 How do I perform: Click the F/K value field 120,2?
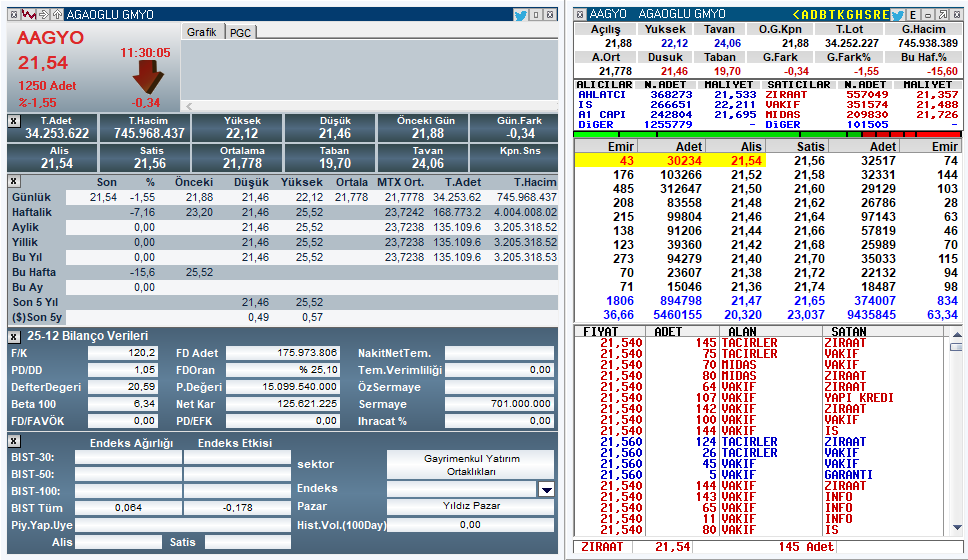(x=123, y=353)
